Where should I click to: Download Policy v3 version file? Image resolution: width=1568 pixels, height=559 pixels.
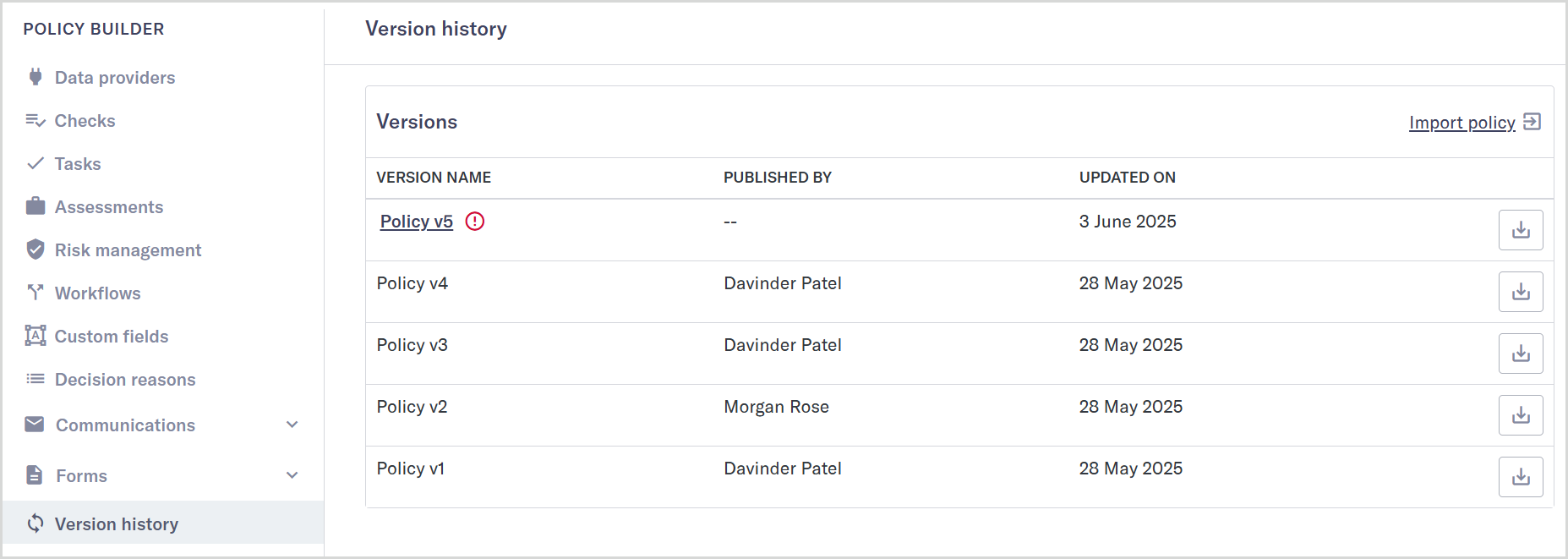1520,353
